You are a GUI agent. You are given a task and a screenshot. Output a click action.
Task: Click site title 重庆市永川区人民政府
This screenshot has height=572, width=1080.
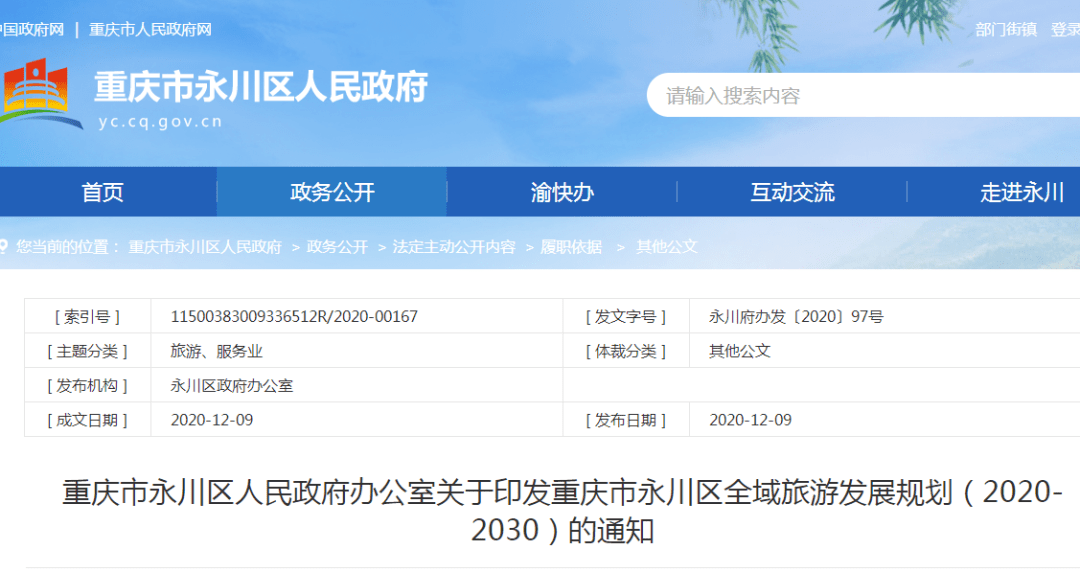point(260,87)
